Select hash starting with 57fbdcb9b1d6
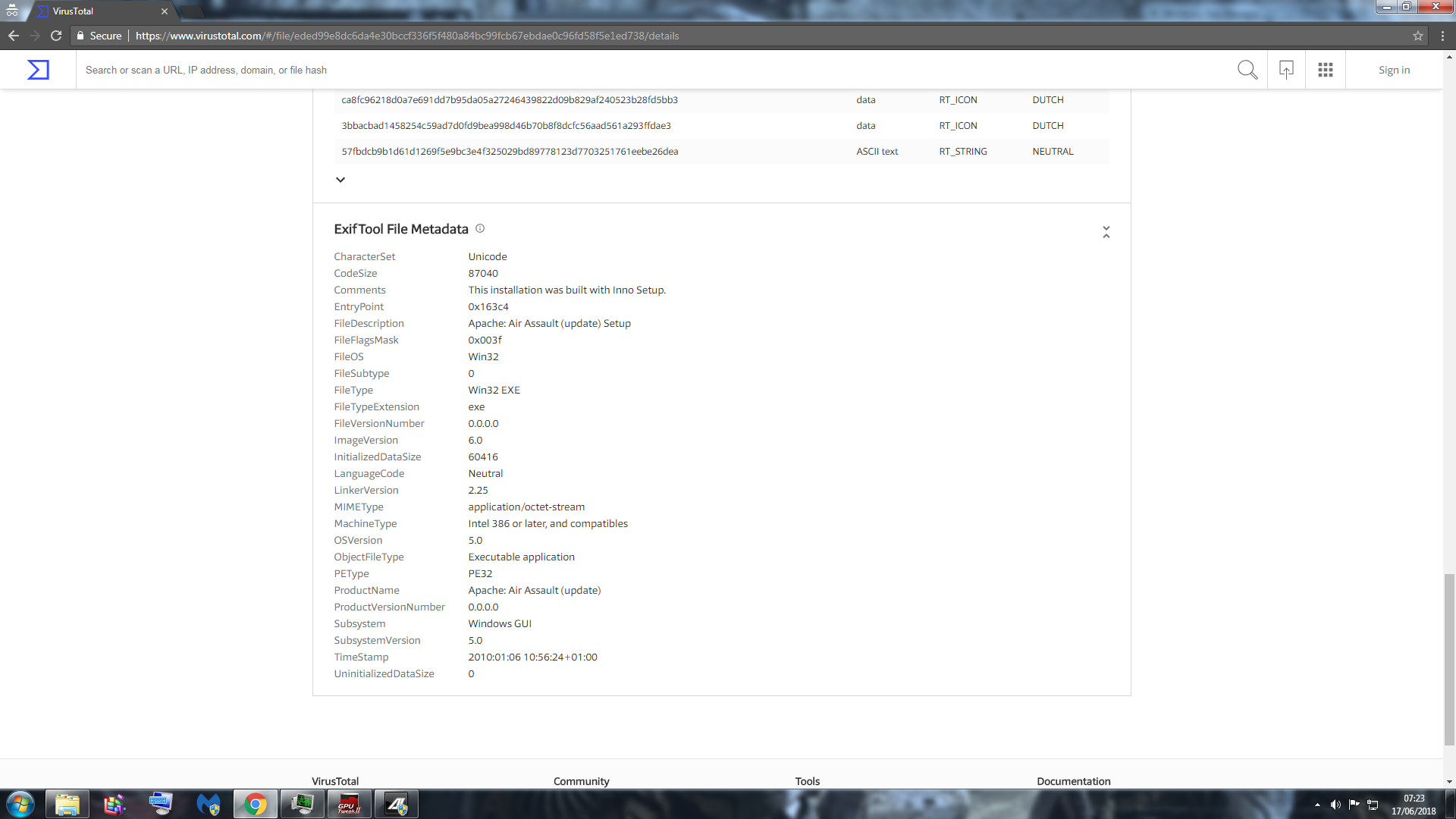1456x819 pixels. 510,152
